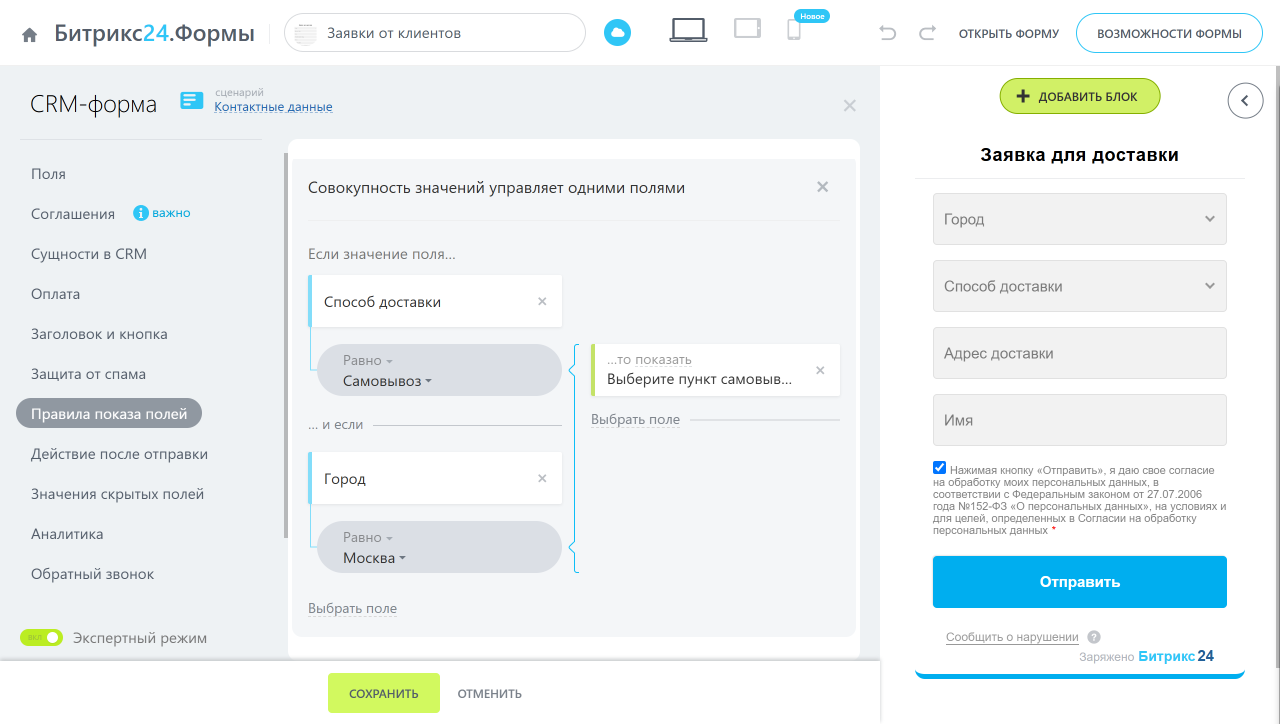Click the blue cloud sync icon
Image resolution: width=1280 pixels, height=724 pixels.
coord(617,33)
